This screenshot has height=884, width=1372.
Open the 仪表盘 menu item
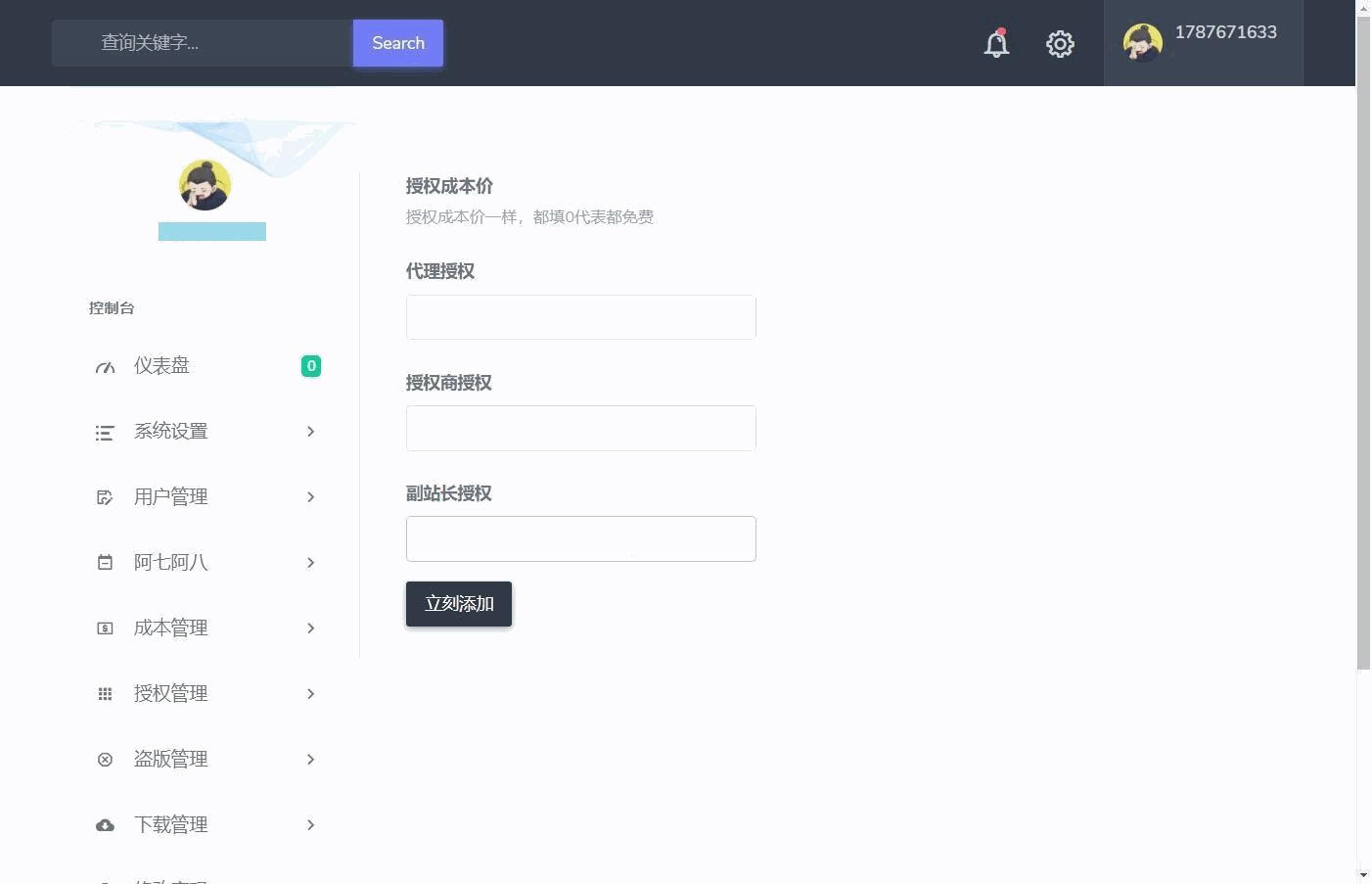coord(161,366)
